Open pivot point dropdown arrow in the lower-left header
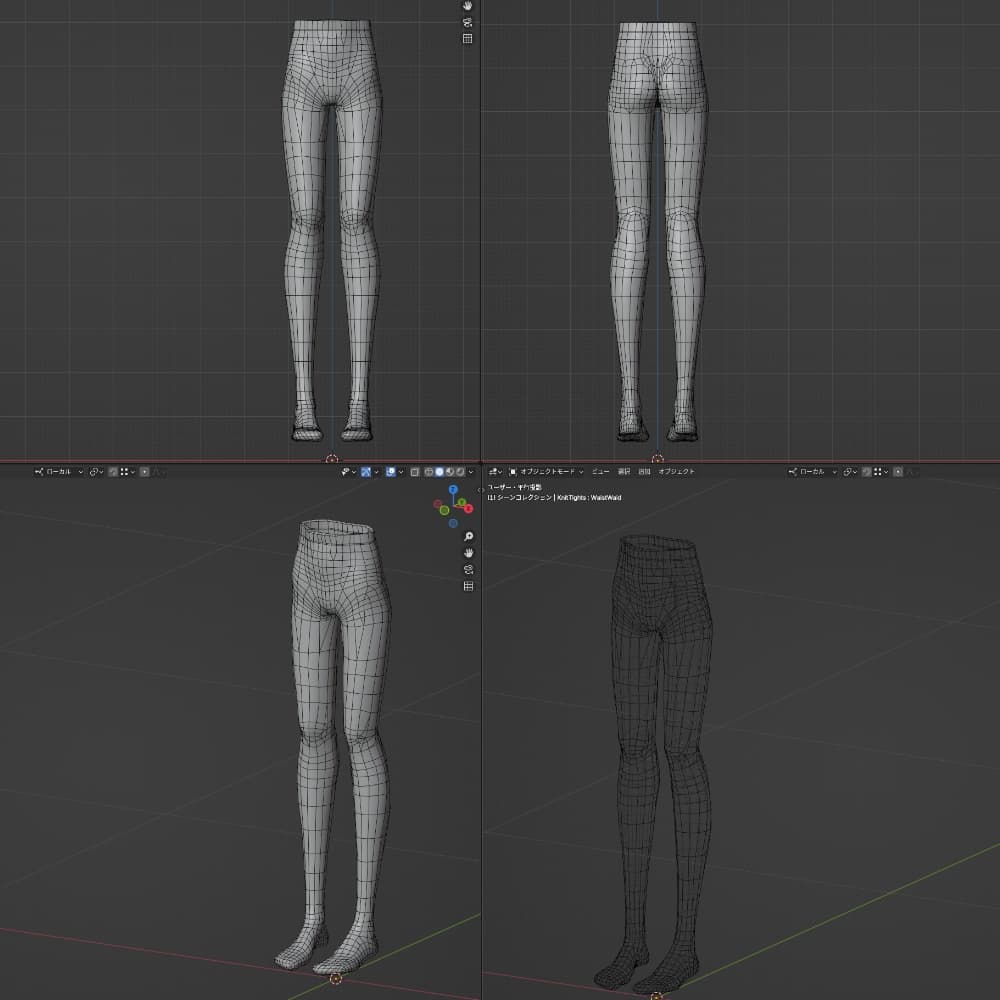The height and width of the screenshot is (1000, 1000). (102, 472)
